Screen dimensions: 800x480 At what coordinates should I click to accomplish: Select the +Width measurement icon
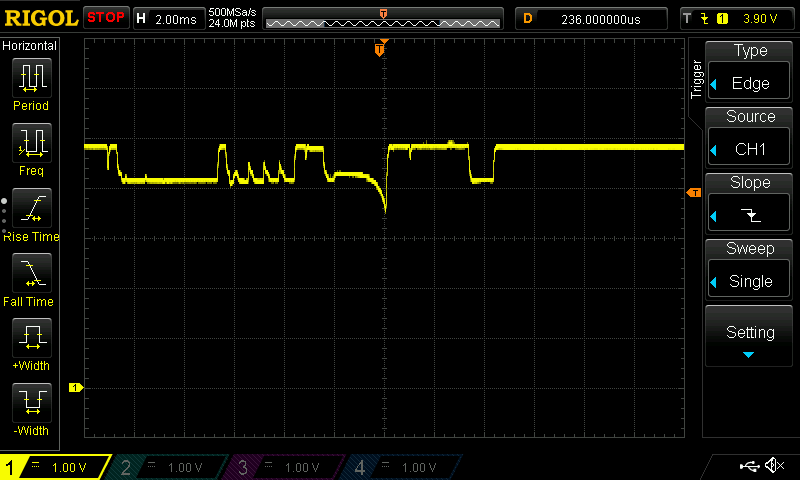[x=31, y=340]
